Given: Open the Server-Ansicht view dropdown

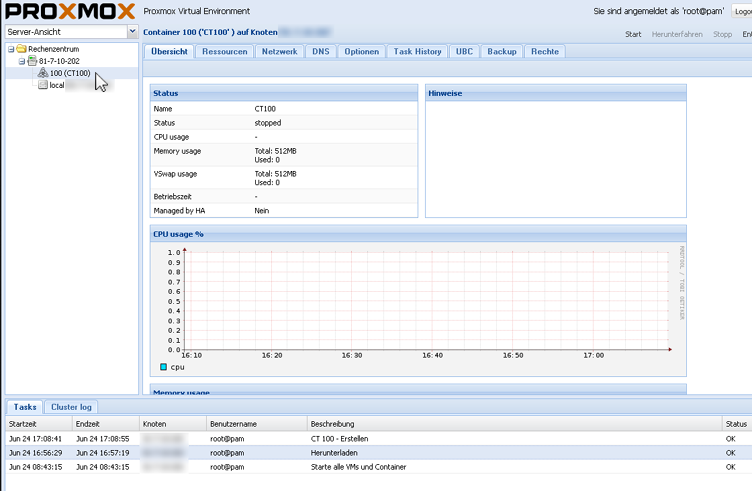Looking at the screenshot, I should (x=132, y=32).
